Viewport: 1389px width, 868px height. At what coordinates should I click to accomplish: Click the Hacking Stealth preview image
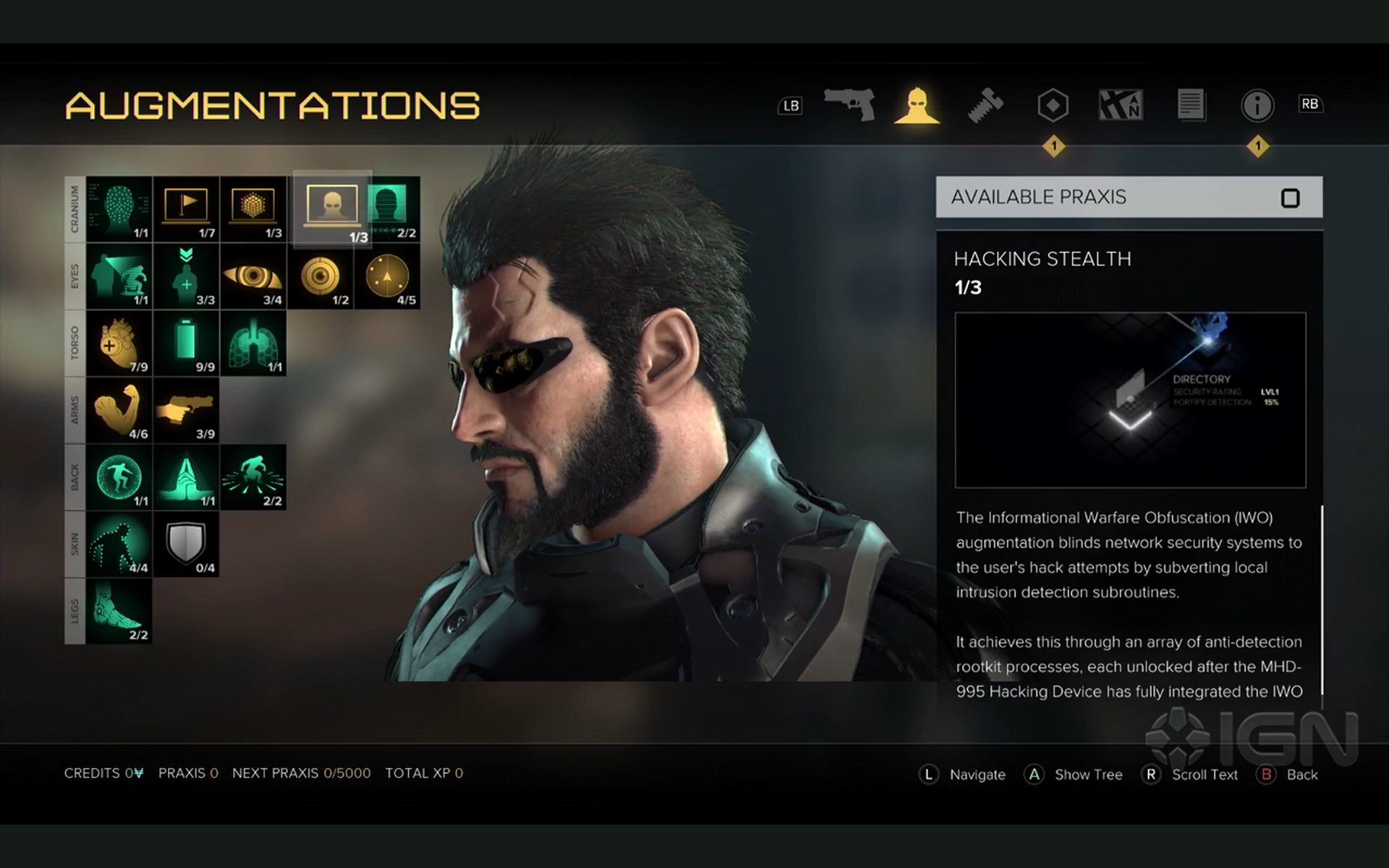click(1130, 400)
